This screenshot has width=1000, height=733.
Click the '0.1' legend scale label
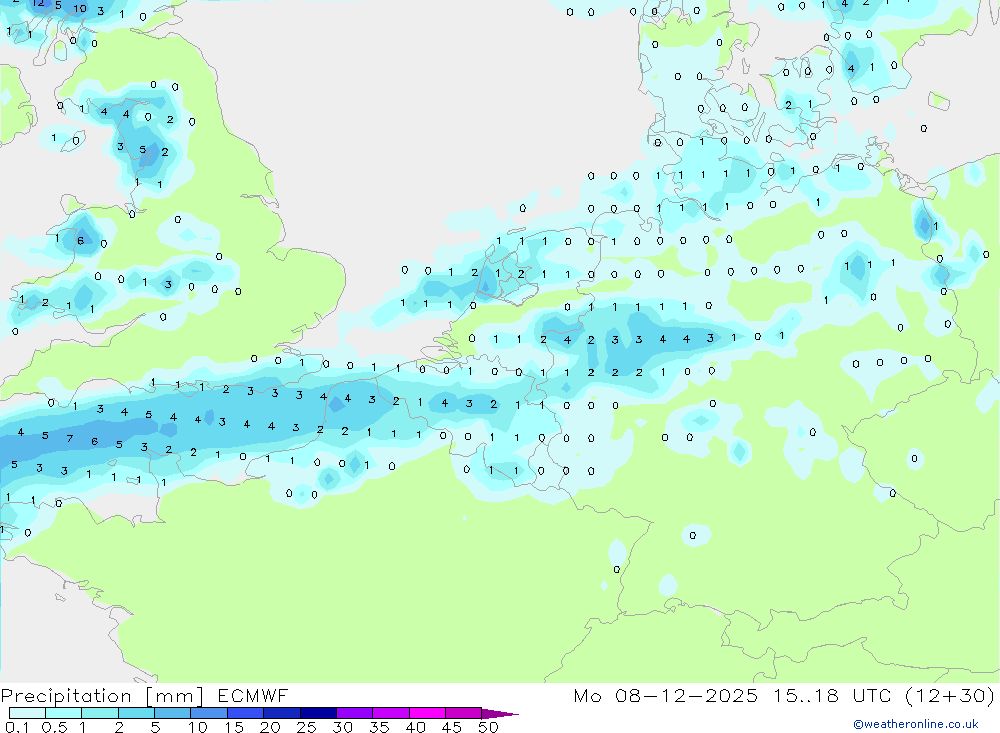16,727
